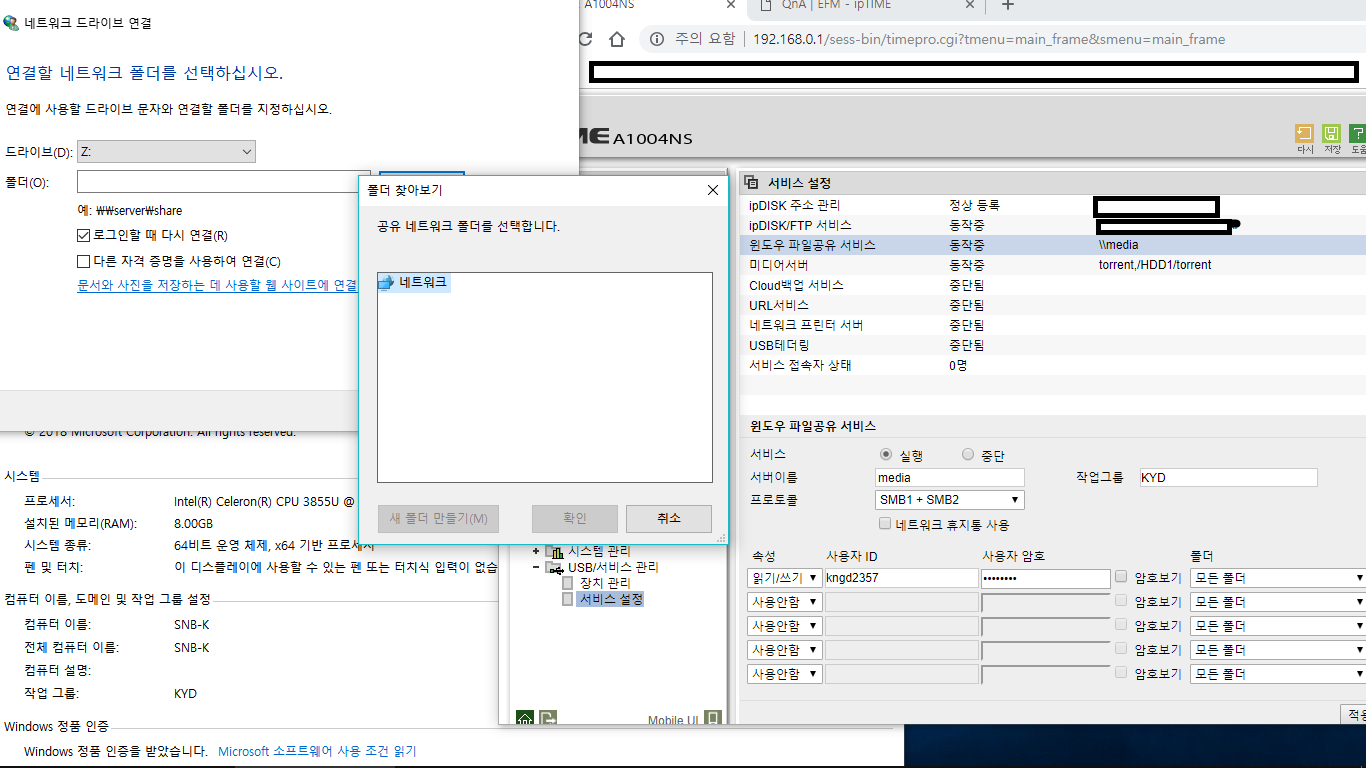Open the 프로토콜 SMB1 + SMB2 dropdown
The height and width of the screenshot is (768, 1366).
tap(950, 499)
